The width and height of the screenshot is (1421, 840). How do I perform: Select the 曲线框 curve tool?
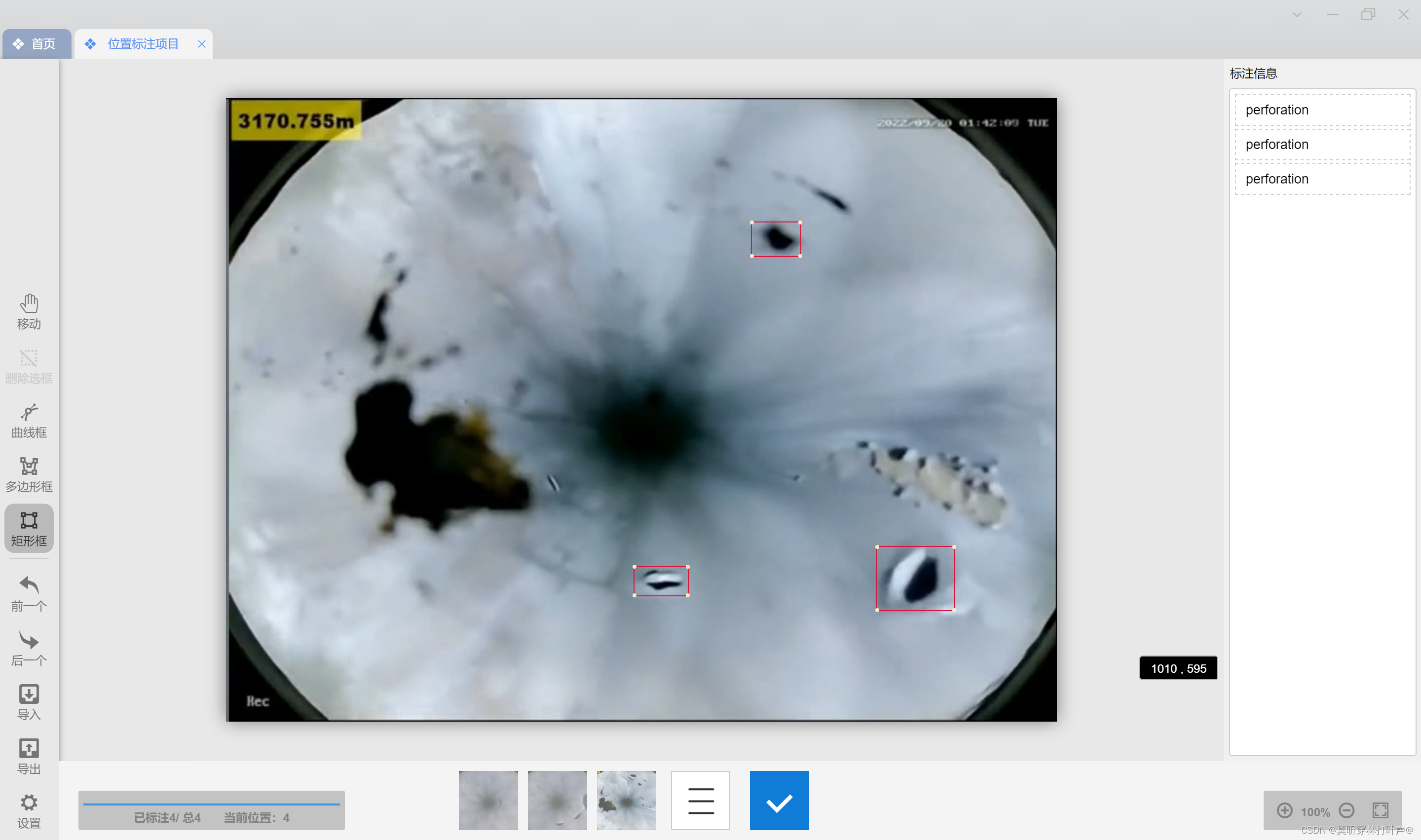click(29, 421)
